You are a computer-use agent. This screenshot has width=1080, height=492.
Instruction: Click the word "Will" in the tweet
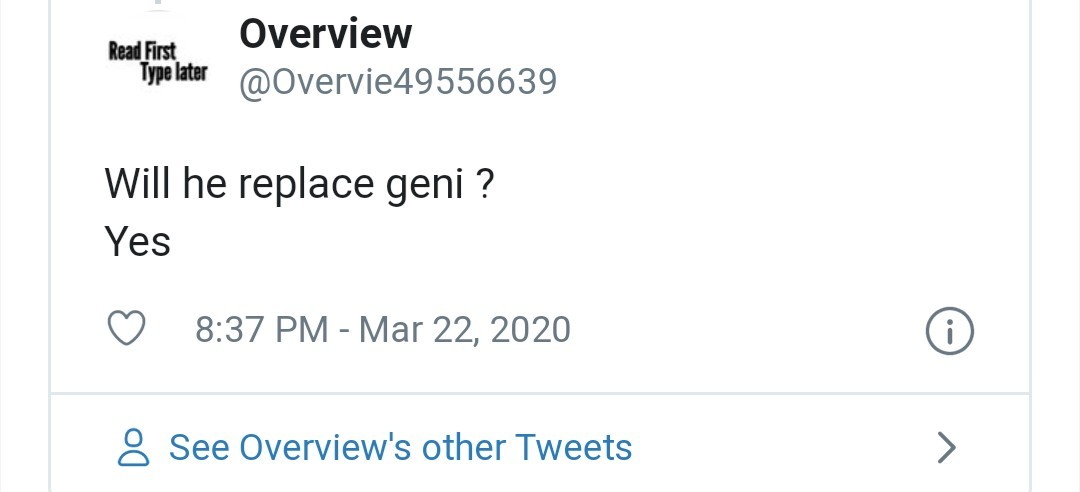[137, 184]
